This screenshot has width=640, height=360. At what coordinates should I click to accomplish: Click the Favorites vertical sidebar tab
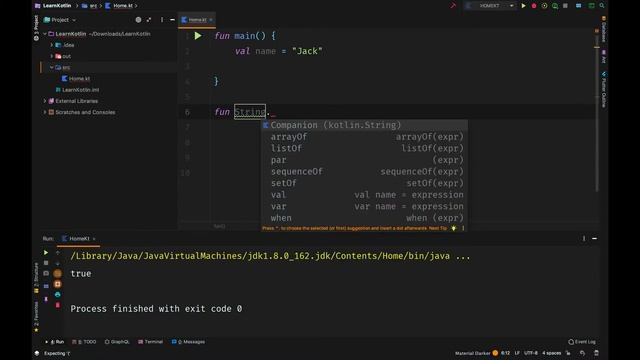pos(36,317)
